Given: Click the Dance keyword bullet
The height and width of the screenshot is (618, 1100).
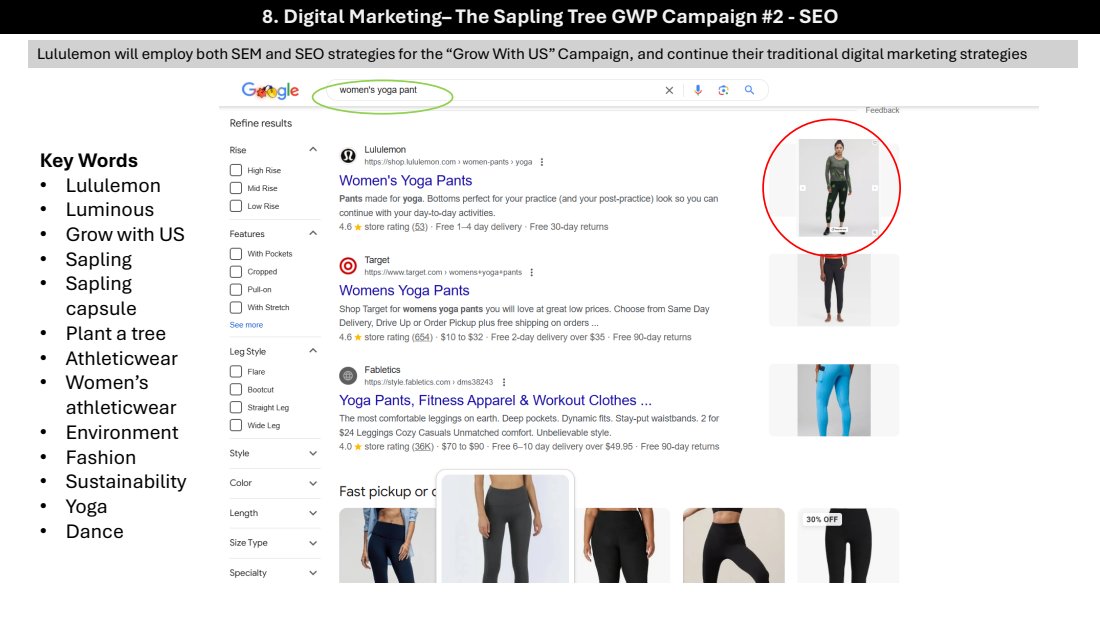Looking at the screenshot, I should coord(95,532).
